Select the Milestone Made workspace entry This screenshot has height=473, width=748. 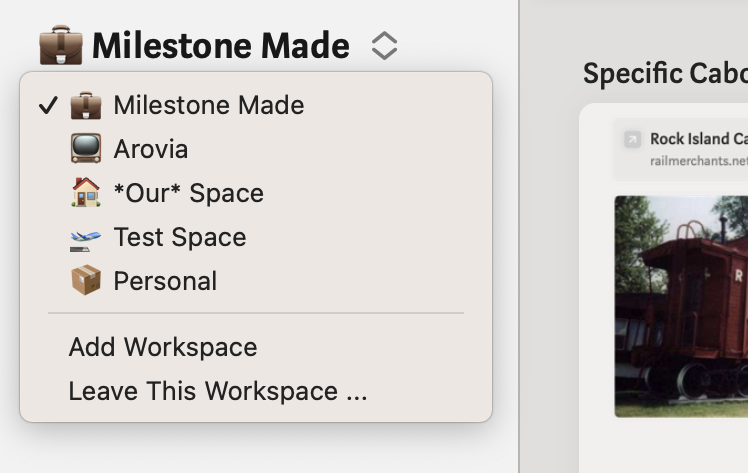pos(209,105)
